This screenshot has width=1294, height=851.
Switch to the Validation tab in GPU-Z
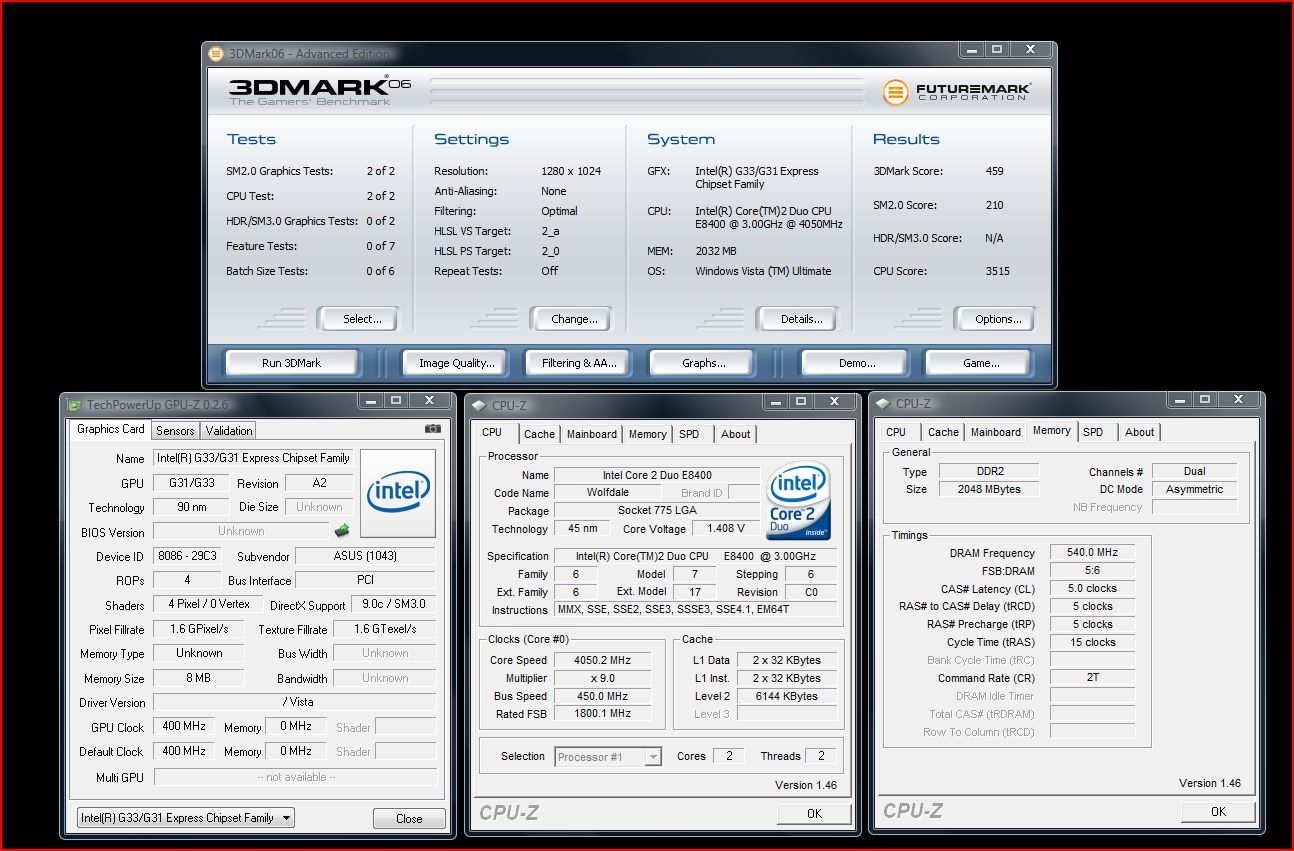click(229, 430)
